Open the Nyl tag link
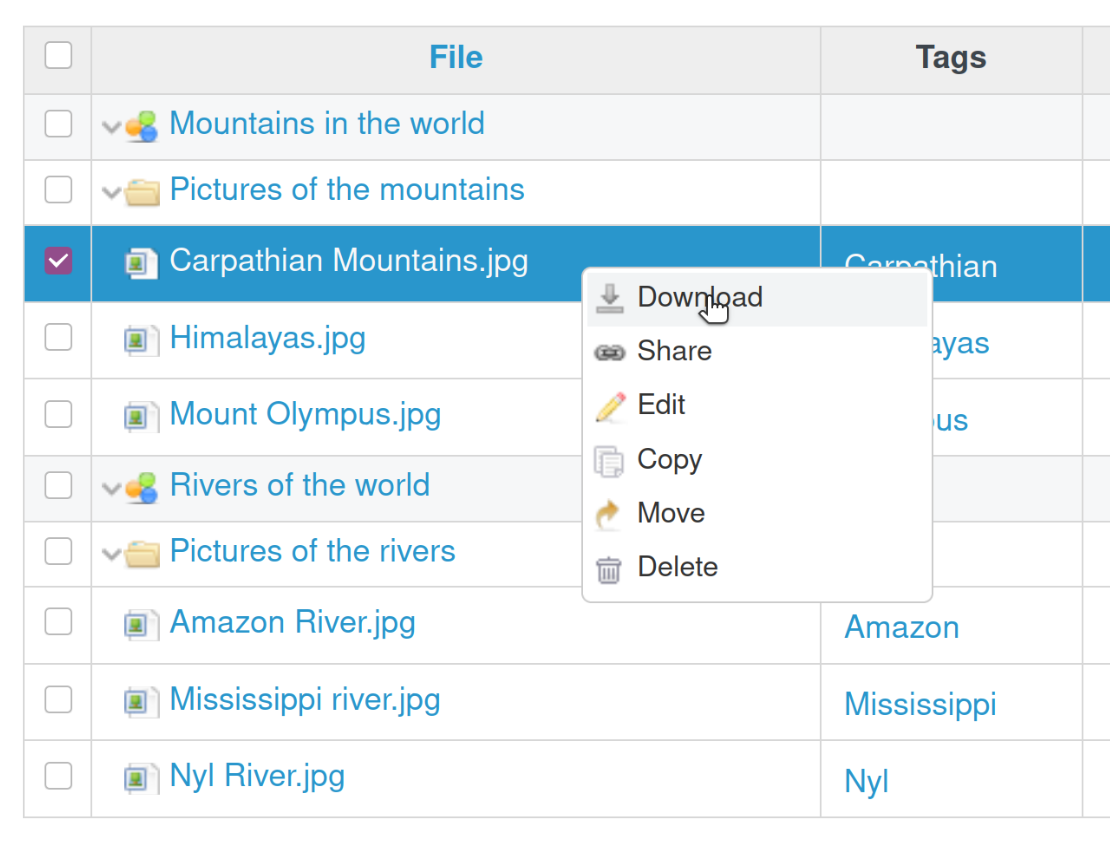This screenshot has width=1110, height=854. coord(865,781)
